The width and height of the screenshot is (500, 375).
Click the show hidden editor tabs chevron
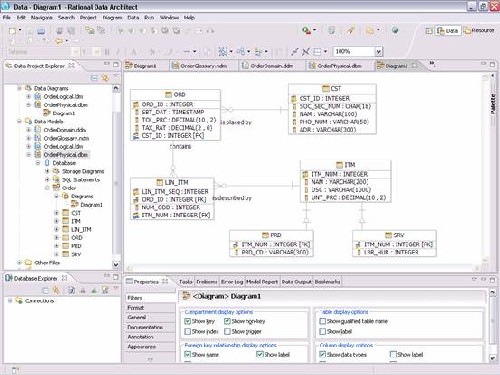coord(432,63)
